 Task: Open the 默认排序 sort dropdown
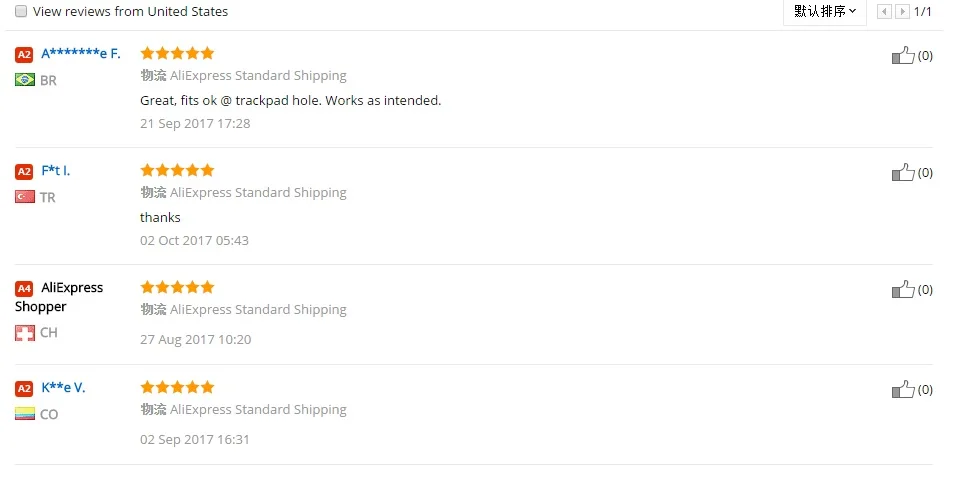pyautogui.click(x=824, y=11)
